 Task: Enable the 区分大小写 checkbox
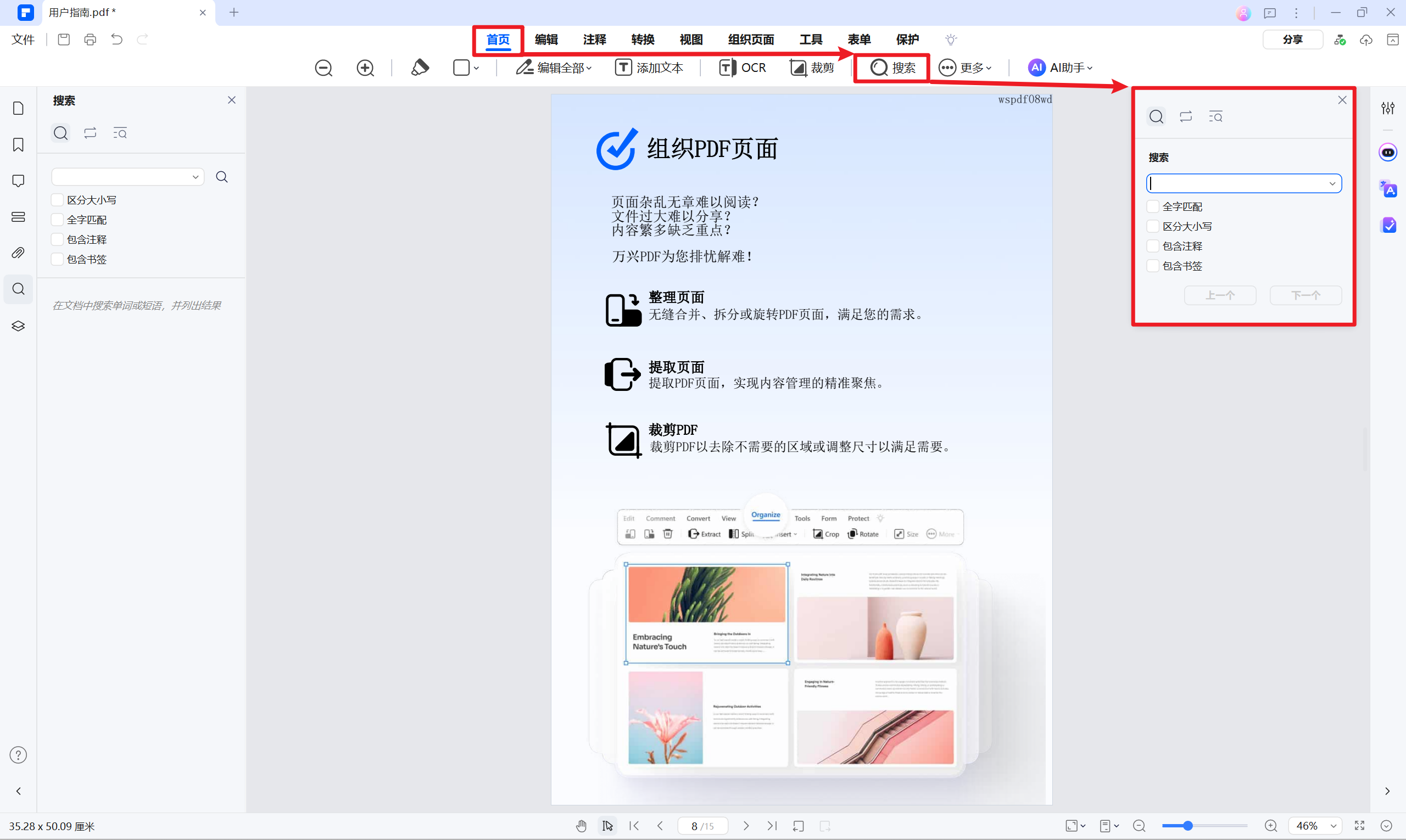pos(57,199)
